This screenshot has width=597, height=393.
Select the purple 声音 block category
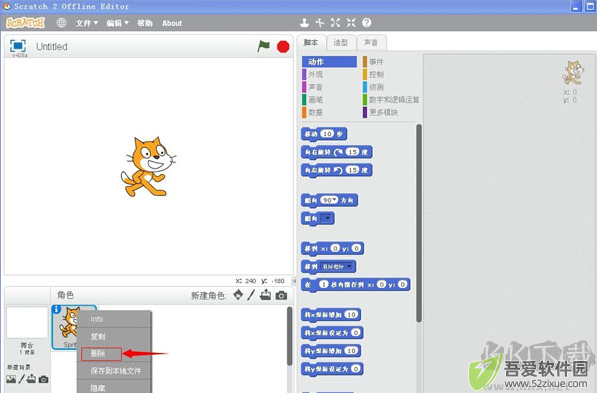click(x=312, y=87)
